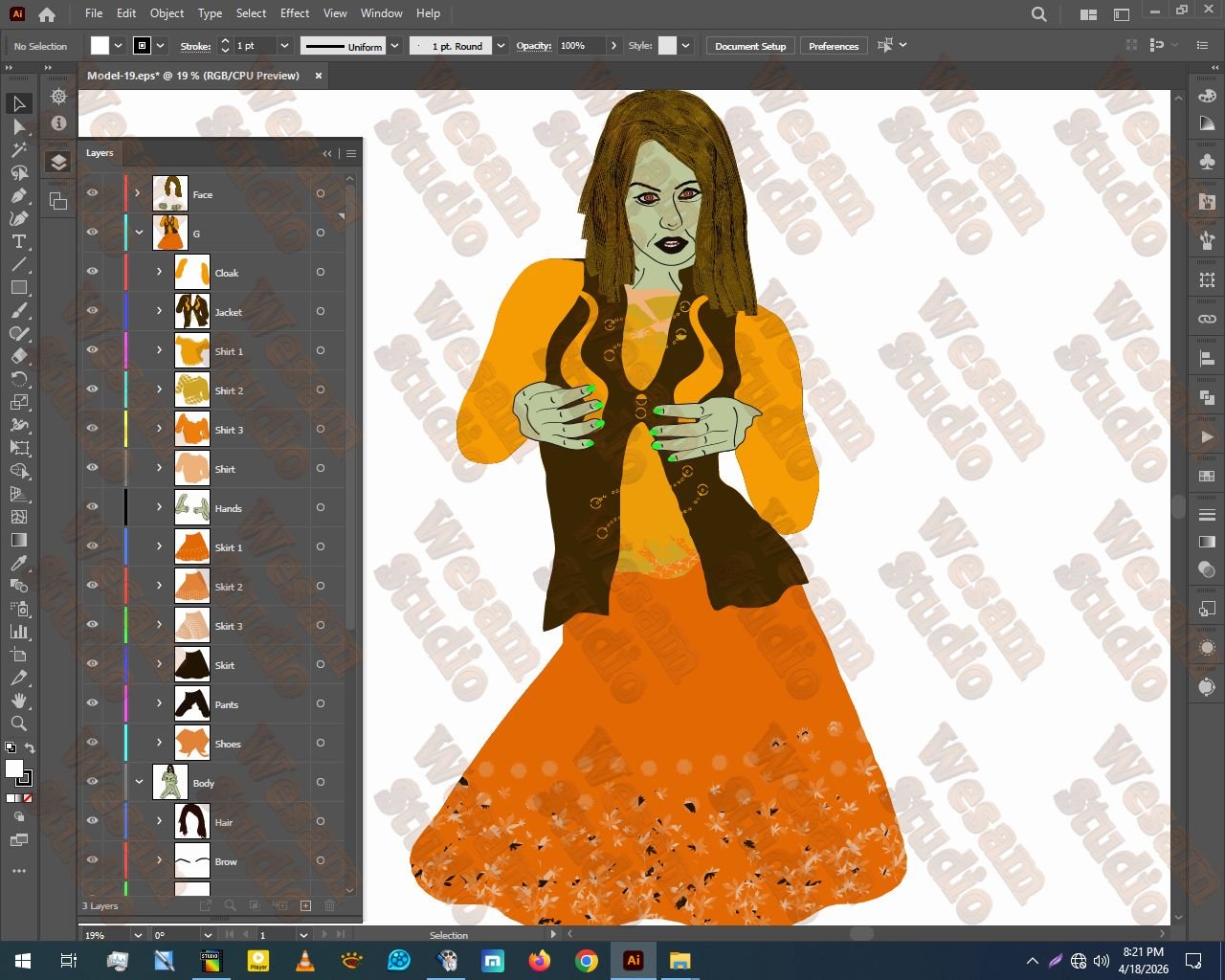The height and width of the screenshot is (980, 1225).
Task: Hide the Shoes layer
Action: click(x=92, y=743)
